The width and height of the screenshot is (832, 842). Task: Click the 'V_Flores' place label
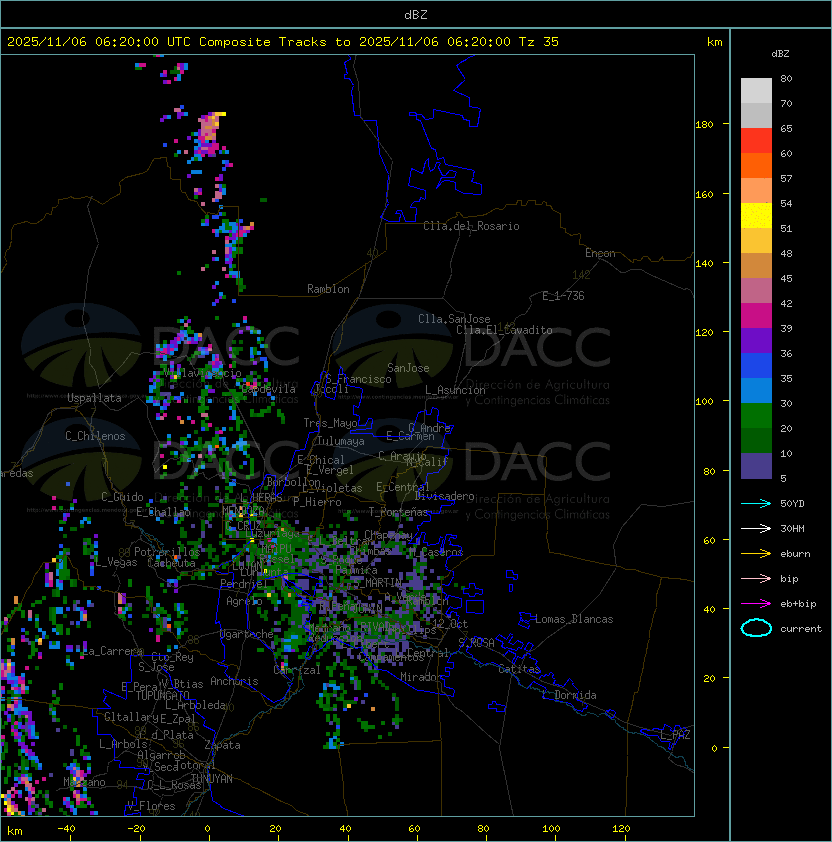(151, 806)
